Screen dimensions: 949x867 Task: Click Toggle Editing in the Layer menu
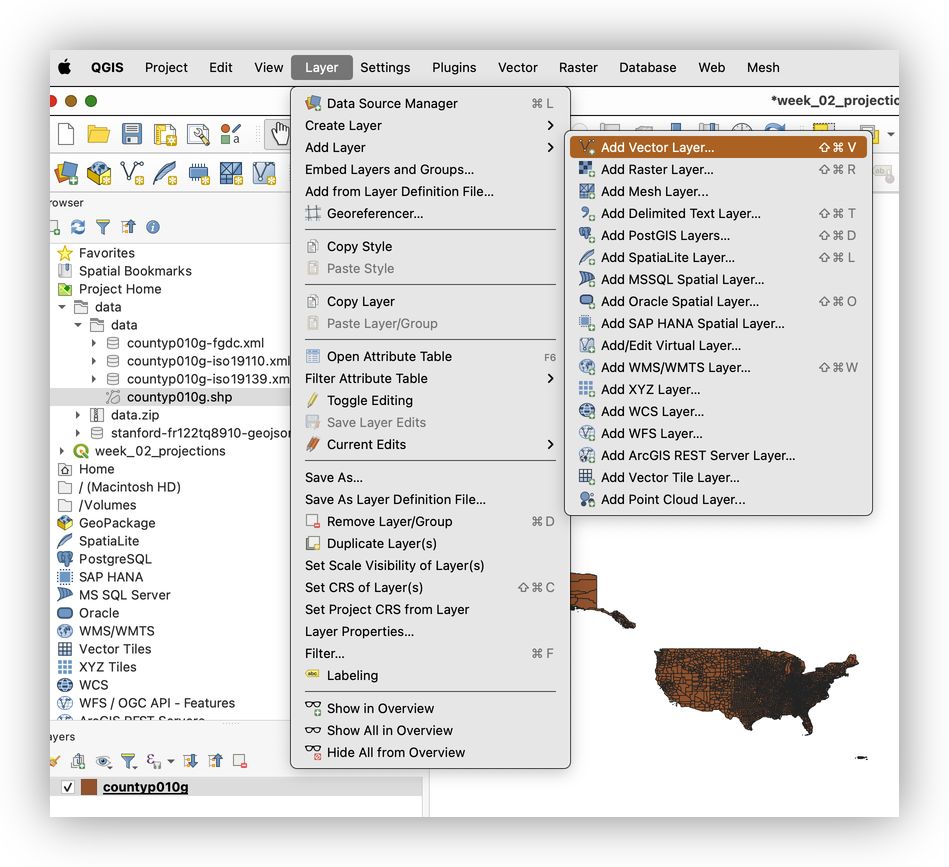click(x=369, y=400)
